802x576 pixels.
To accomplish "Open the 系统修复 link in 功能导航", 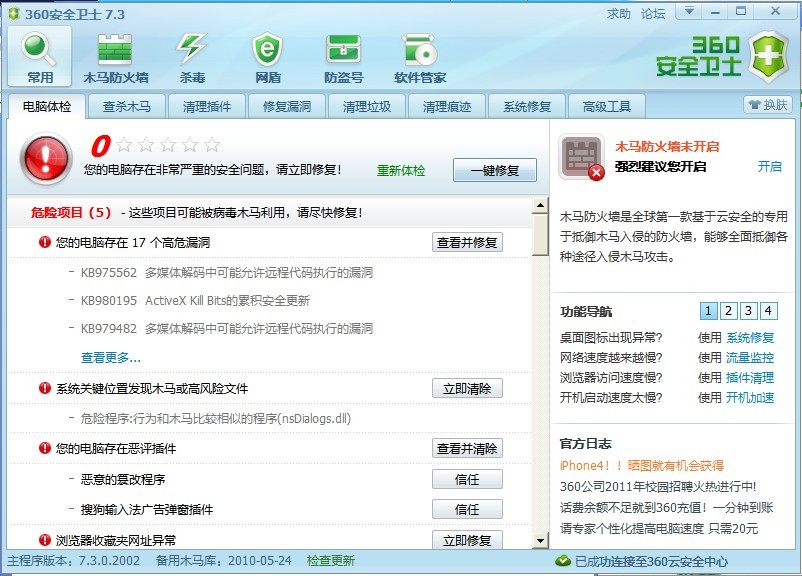I will 750,338.
